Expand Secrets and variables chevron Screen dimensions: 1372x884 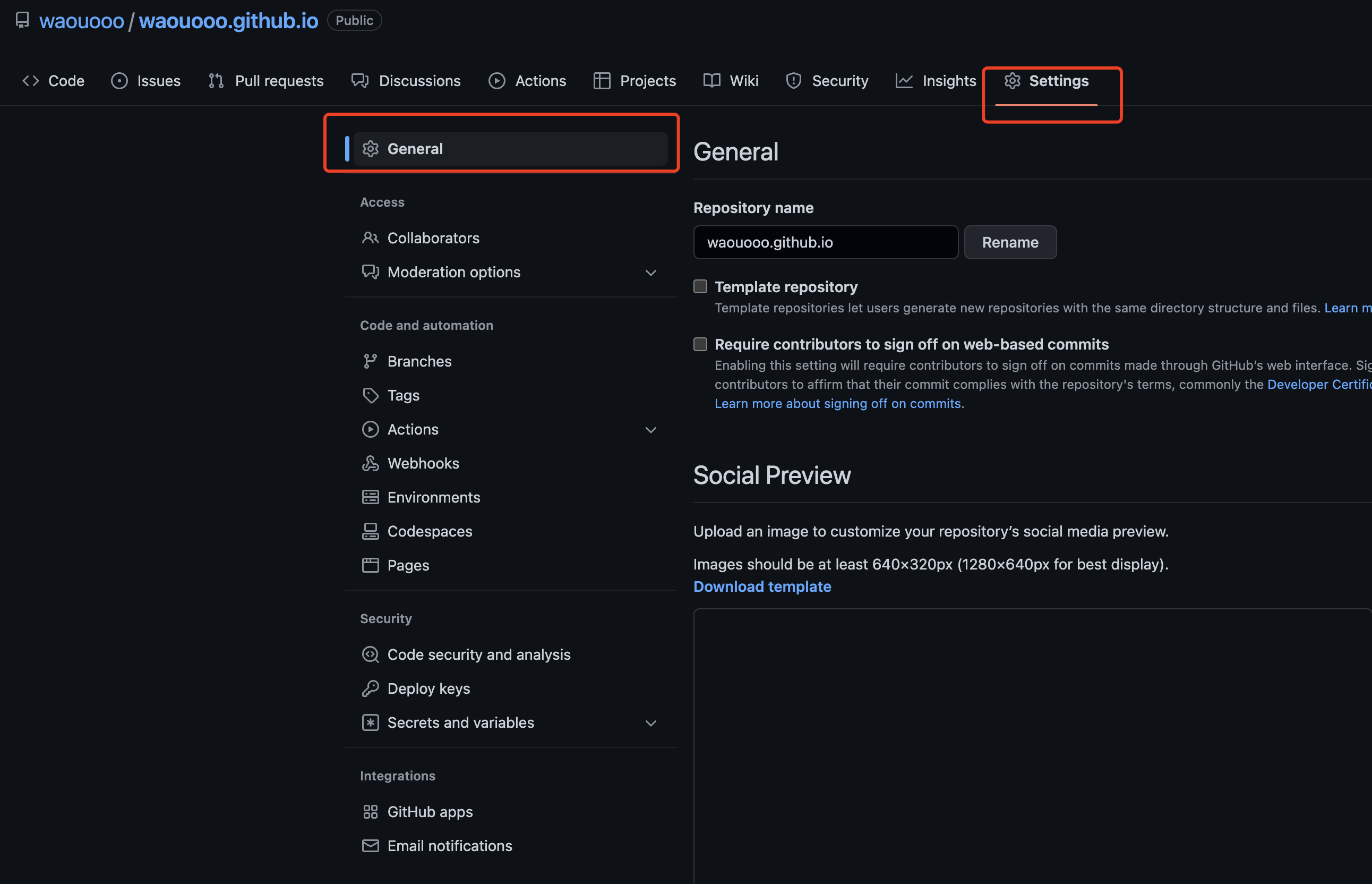click(x=650, y=723)
